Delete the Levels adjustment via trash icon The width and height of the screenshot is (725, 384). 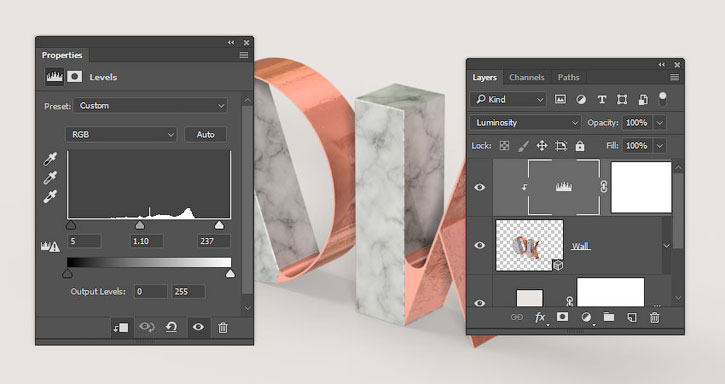223,328
